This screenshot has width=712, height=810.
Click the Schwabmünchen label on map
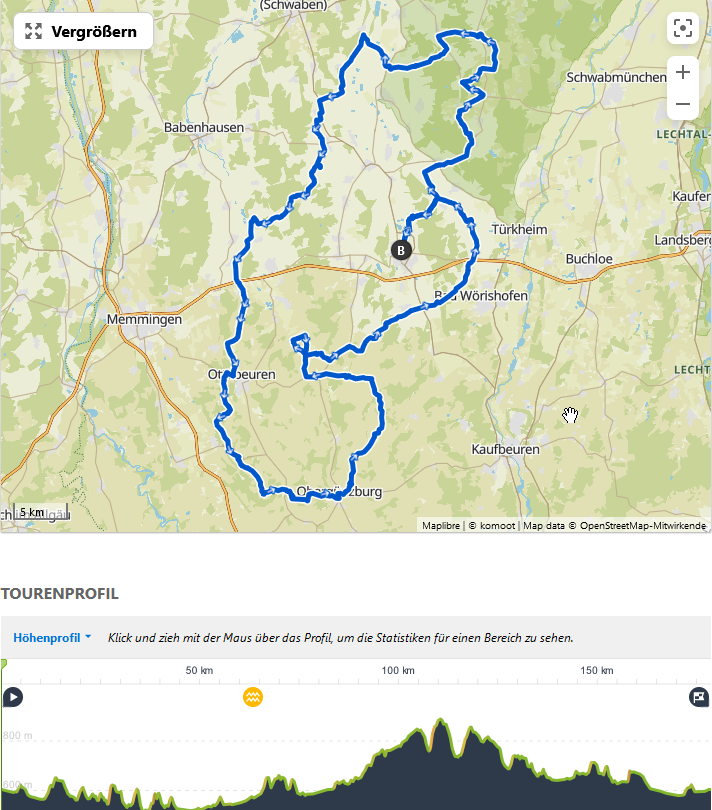pyautogui.click(x=616, y=77)
